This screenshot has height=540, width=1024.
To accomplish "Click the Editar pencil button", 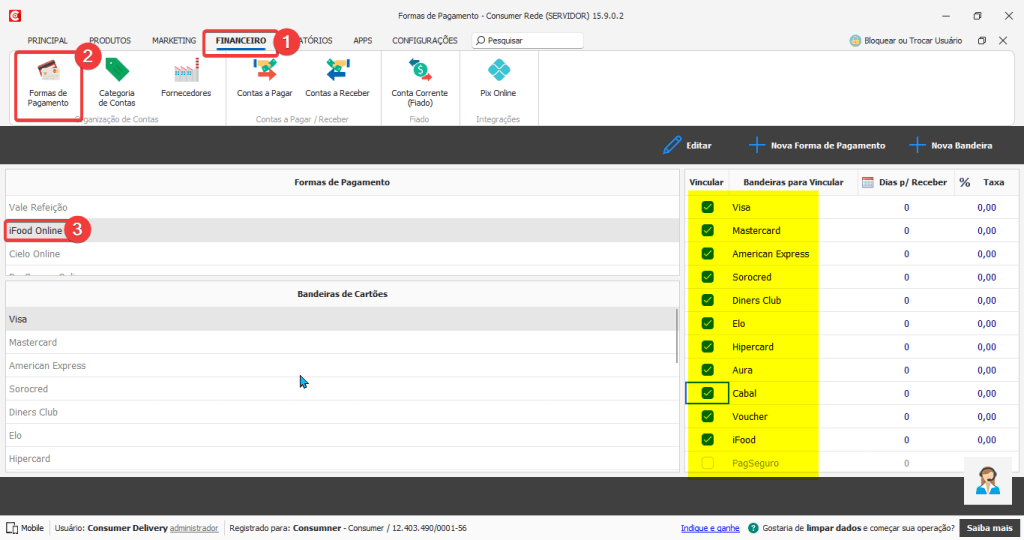I will tap(688, 145).
